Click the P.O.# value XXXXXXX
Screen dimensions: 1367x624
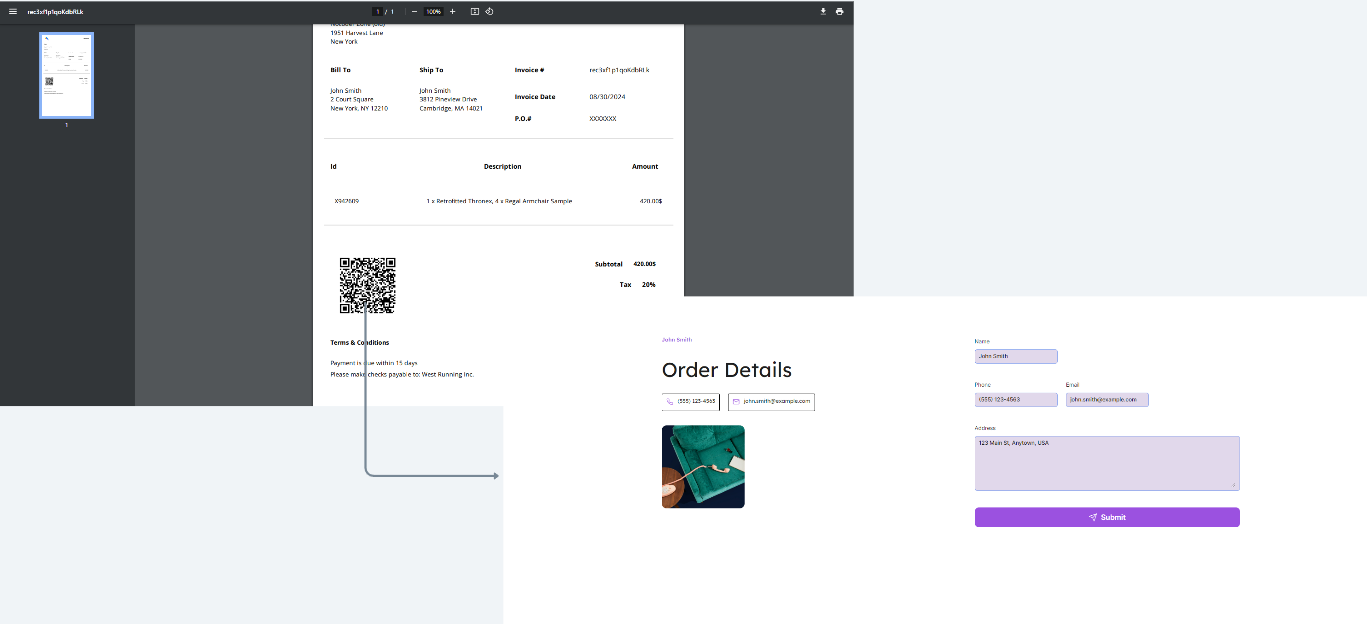603,119
